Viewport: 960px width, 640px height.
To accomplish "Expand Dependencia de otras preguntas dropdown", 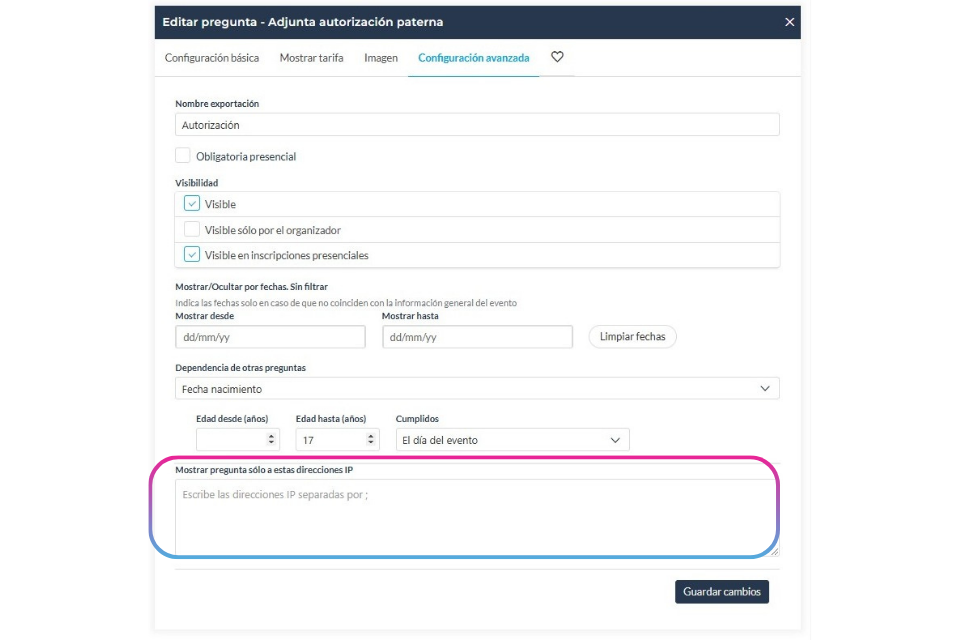I will coord(477,388).
